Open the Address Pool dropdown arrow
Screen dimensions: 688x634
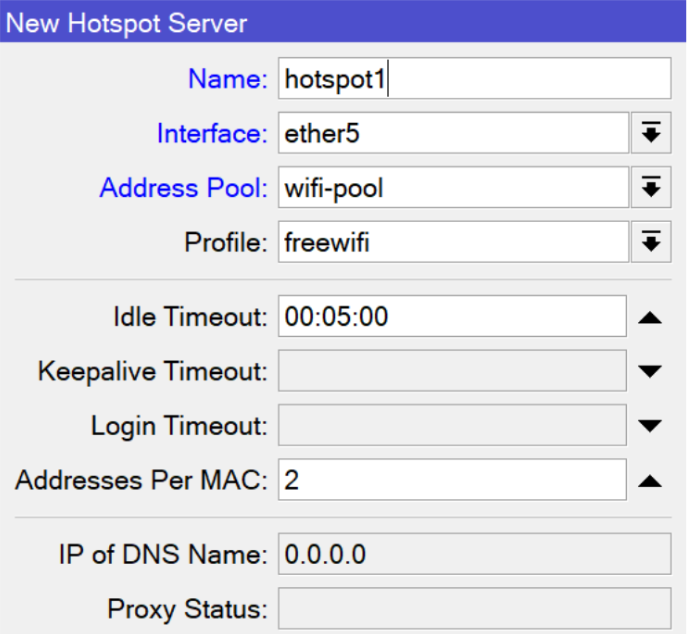651,187
